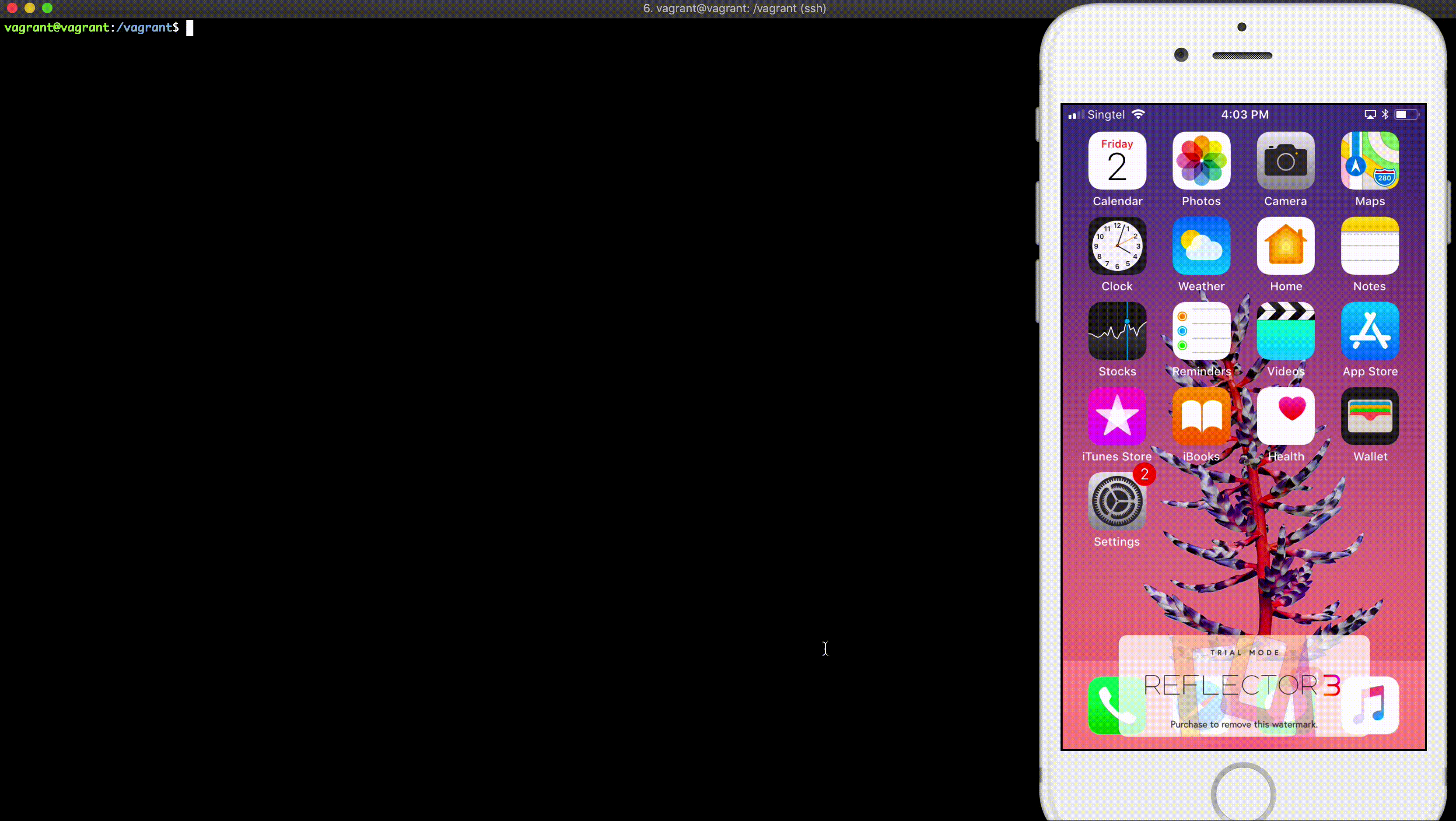Open the Stocks app

[x=1117, y=331]
